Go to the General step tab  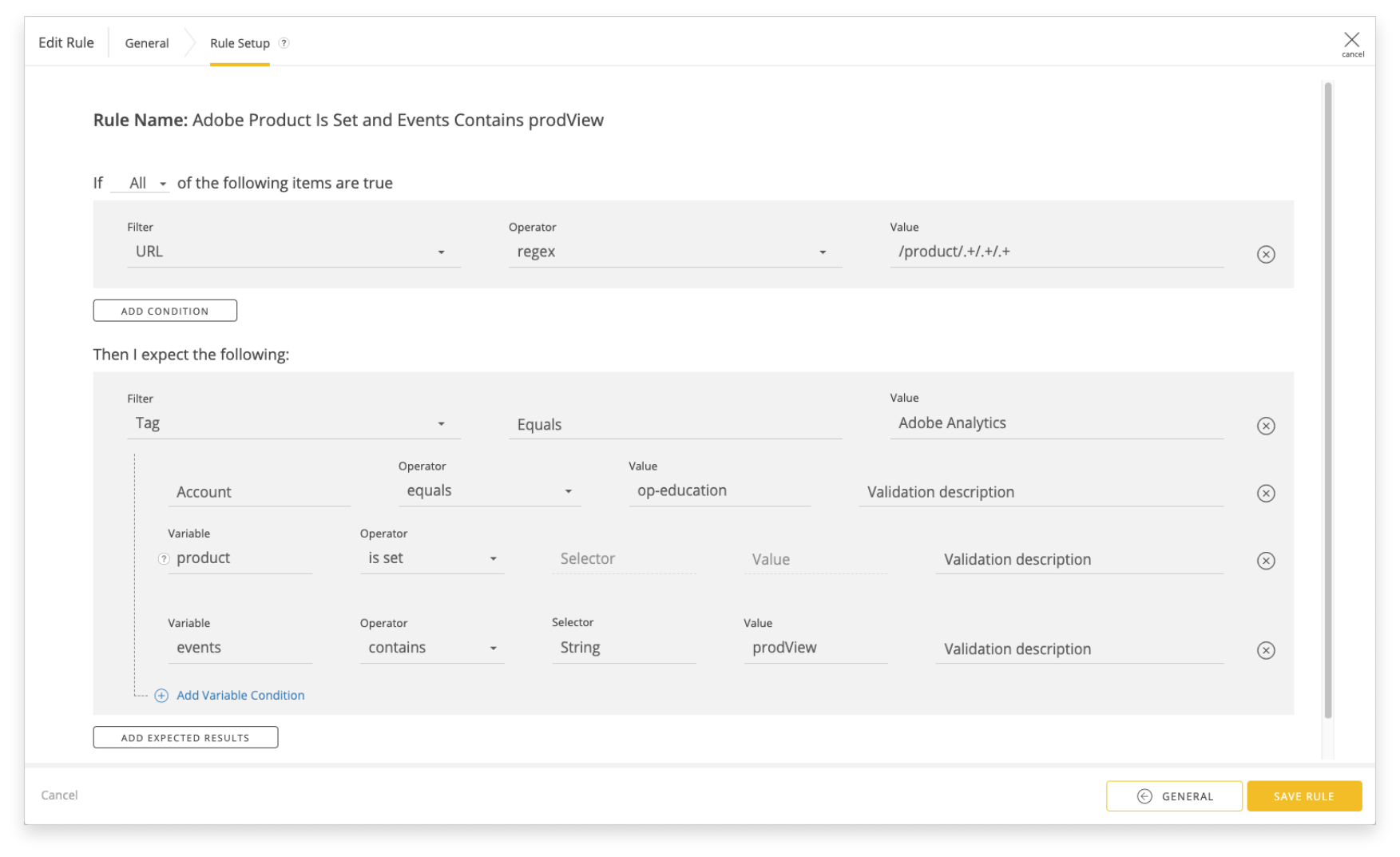[147, 43]
